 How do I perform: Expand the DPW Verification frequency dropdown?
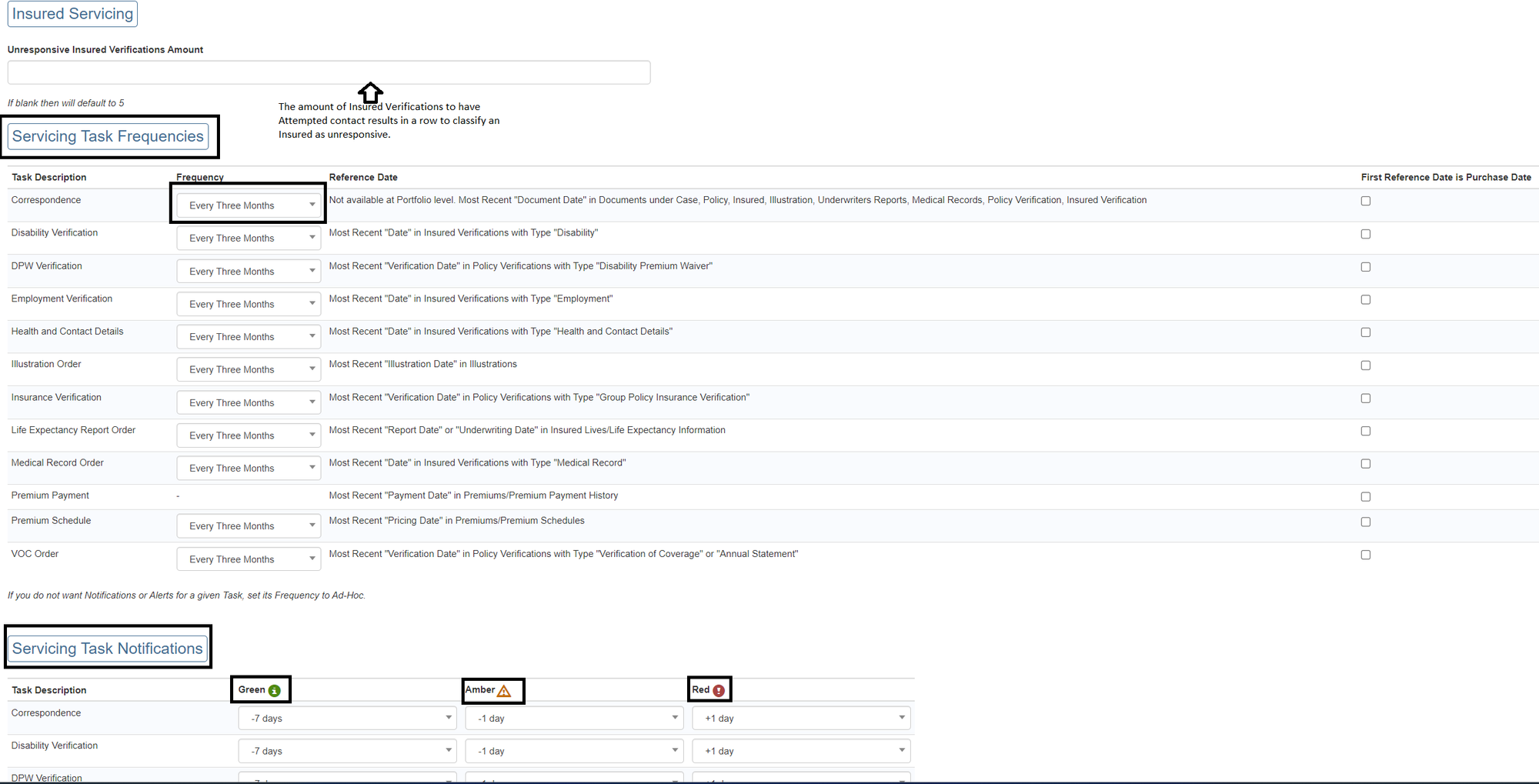[x=249, y=272]
